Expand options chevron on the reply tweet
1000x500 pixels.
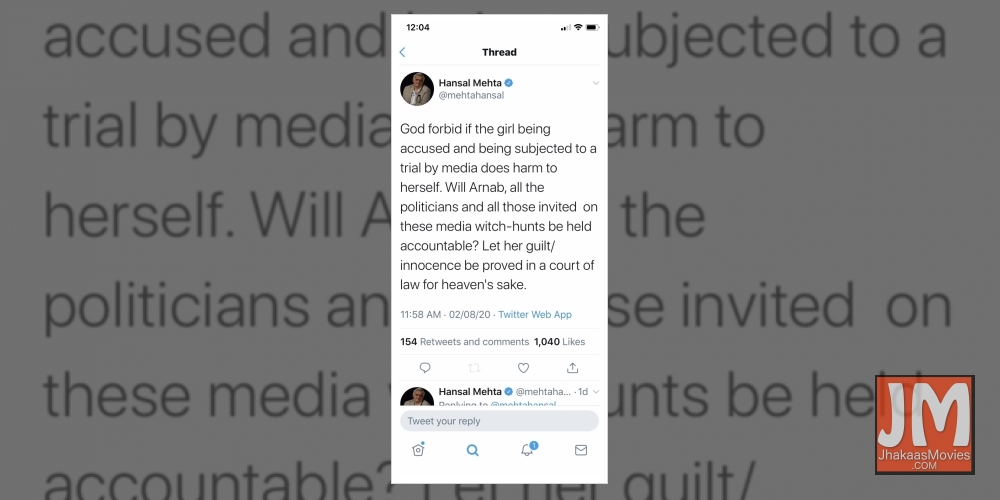pos(596,392)
